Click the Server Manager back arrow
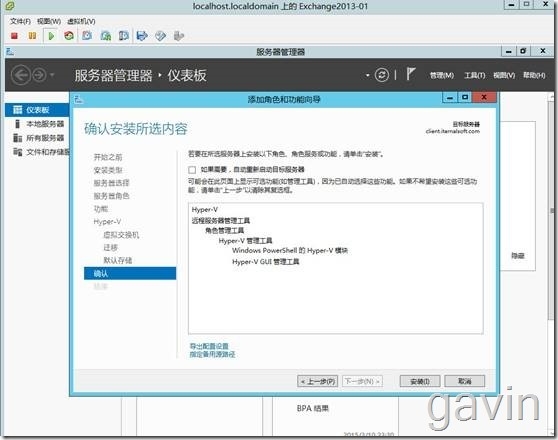The height and width of the screenshot is (440, 558). 21,75
